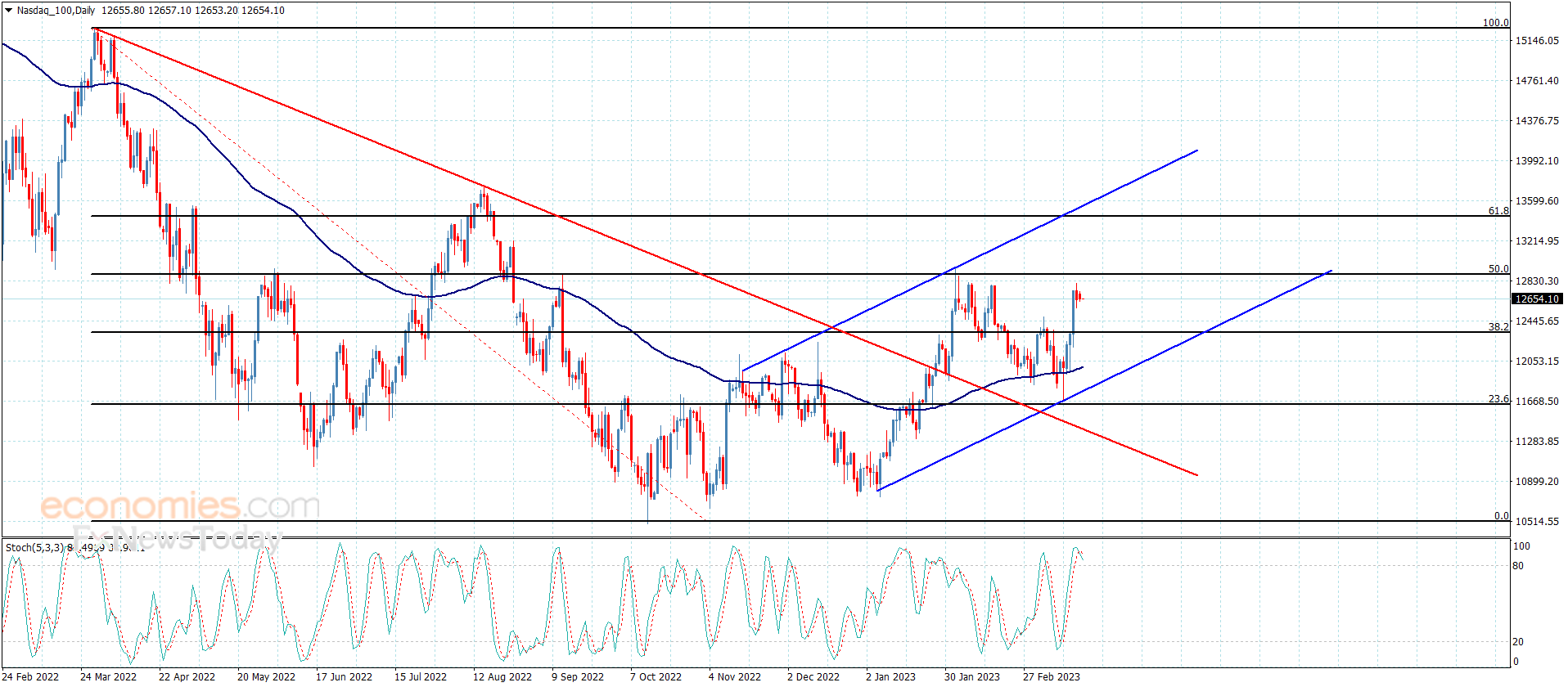
Task: Click the 17 Jun 2022 date label
Action: coord(344,677)
